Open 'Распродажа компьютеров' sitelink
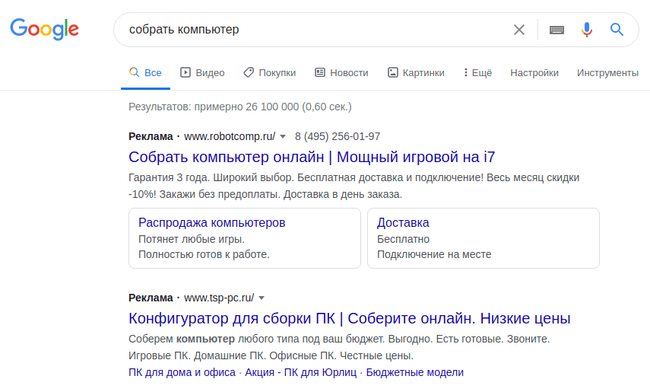 pos(212,223)
